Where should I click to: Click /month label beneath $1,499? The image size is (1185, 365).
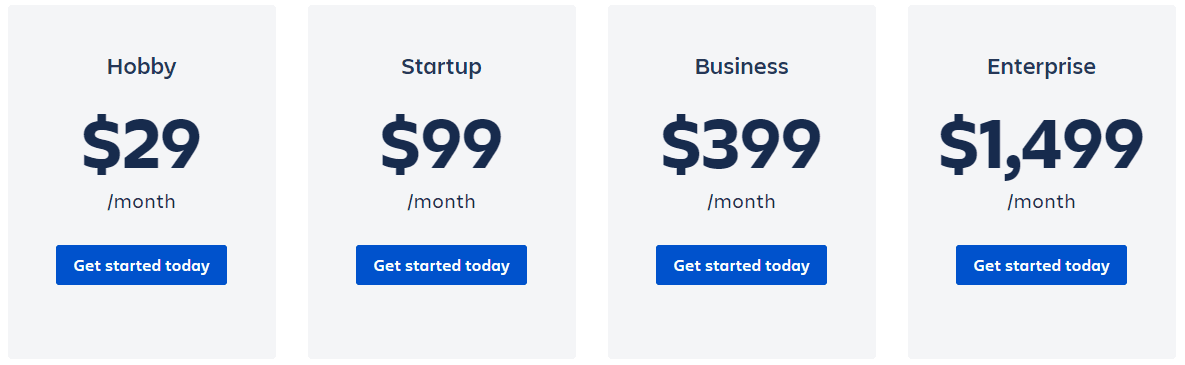pyautogui.click(x=1041, y=202)
